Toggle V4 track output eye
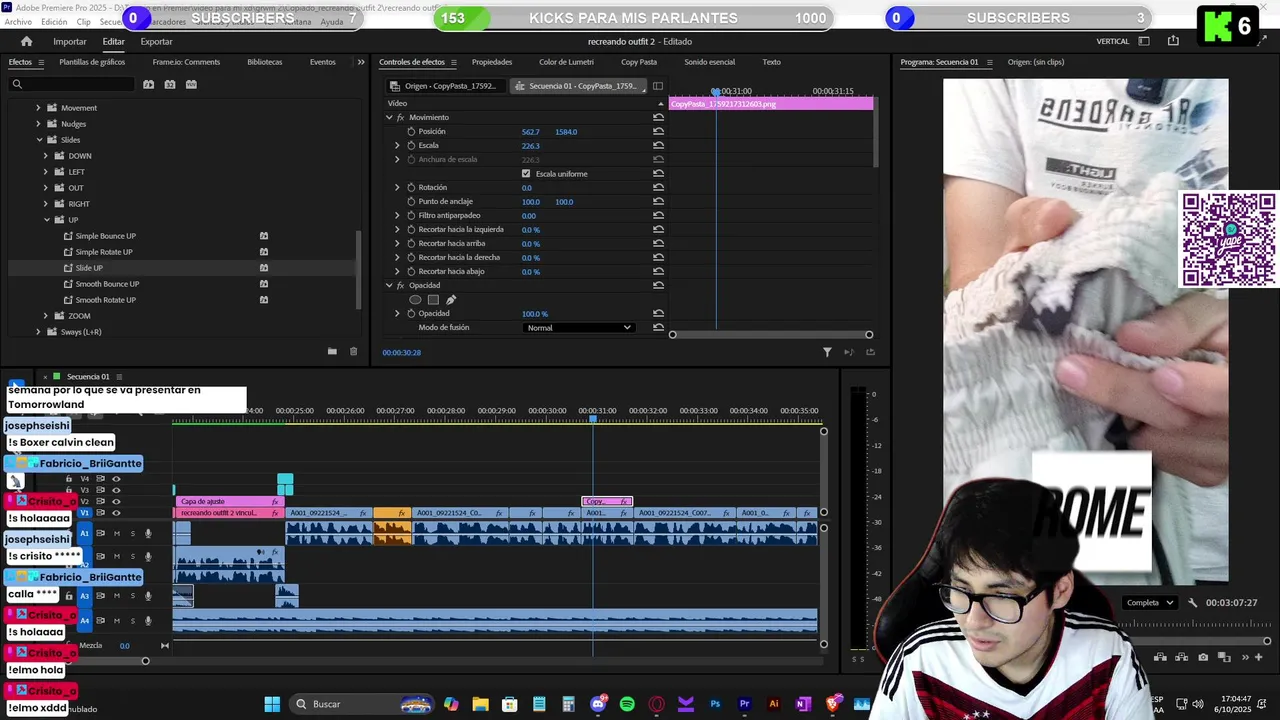The image size is (1280, 720). [x=116, y=479]
